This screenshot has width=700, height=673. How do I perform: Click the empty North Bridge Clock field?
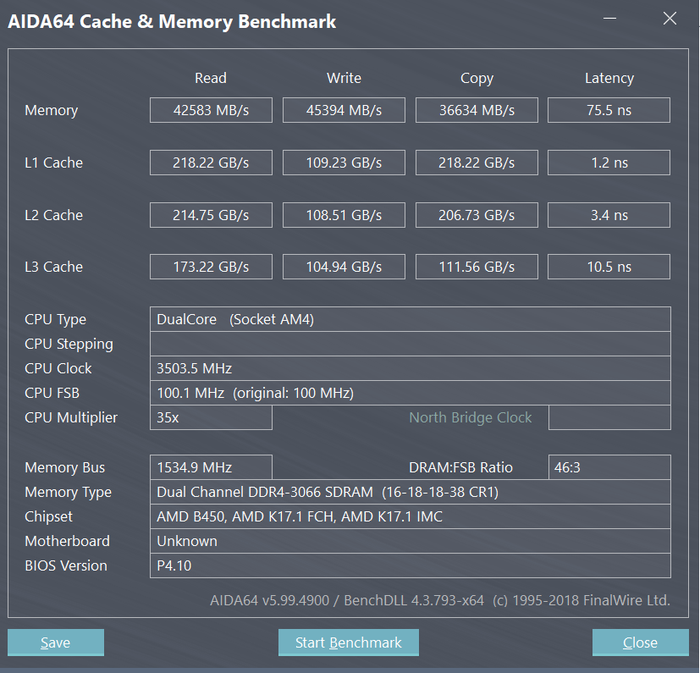click(609, 417)
